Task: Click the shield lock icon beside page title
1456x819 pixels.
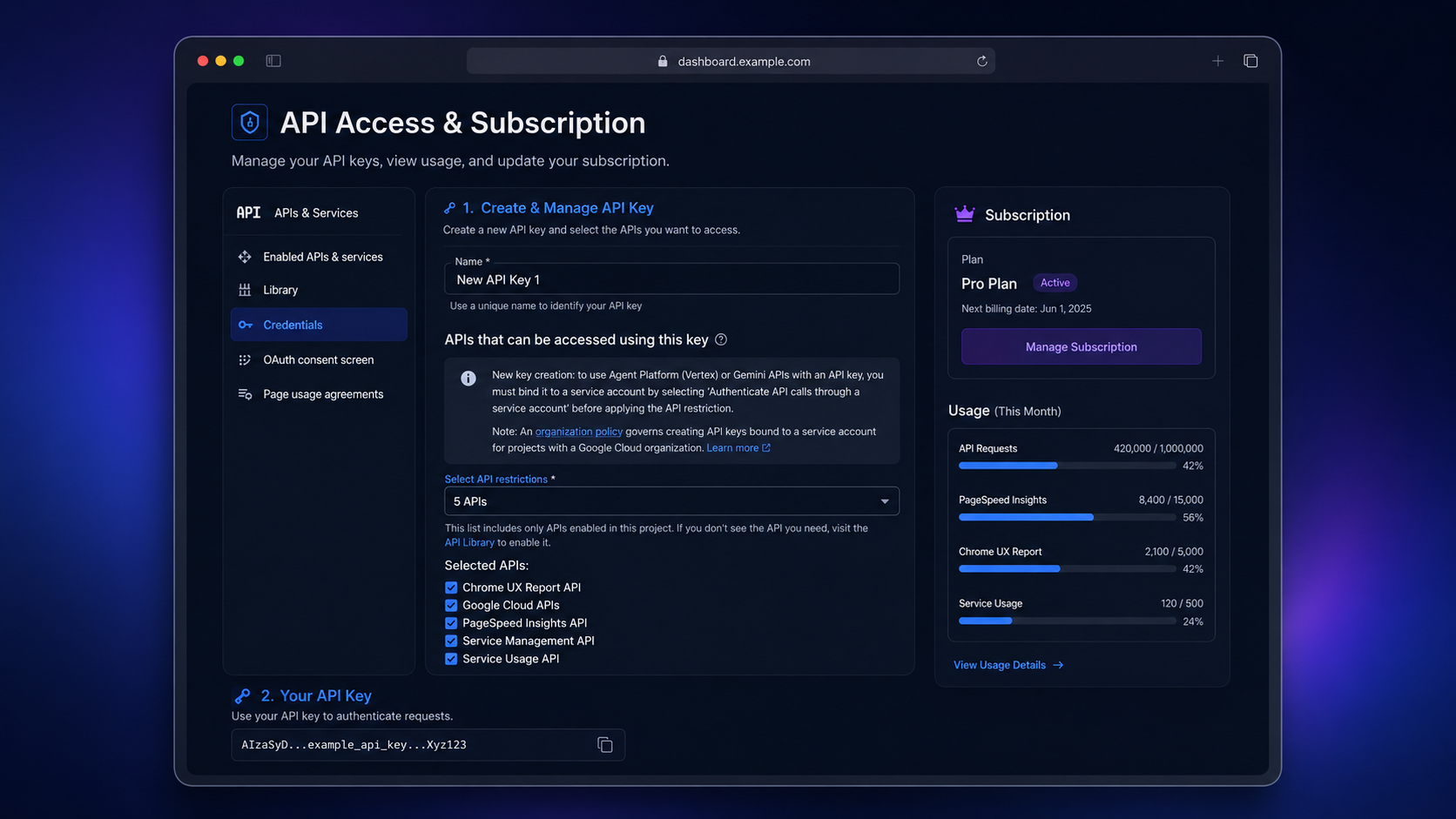Action: click(250, 123)
